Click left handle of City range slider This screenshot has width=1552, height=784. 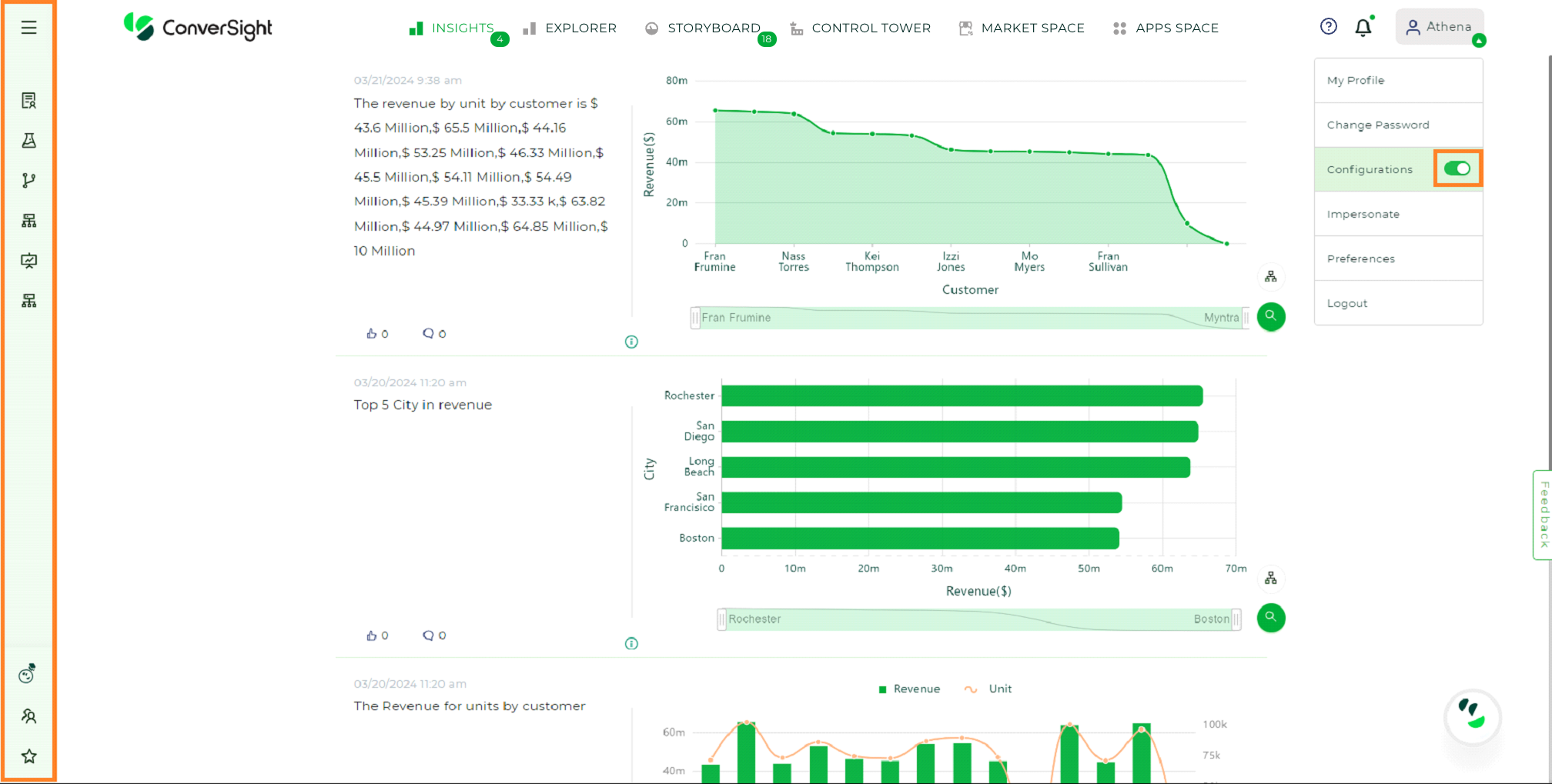pos(721,619)
